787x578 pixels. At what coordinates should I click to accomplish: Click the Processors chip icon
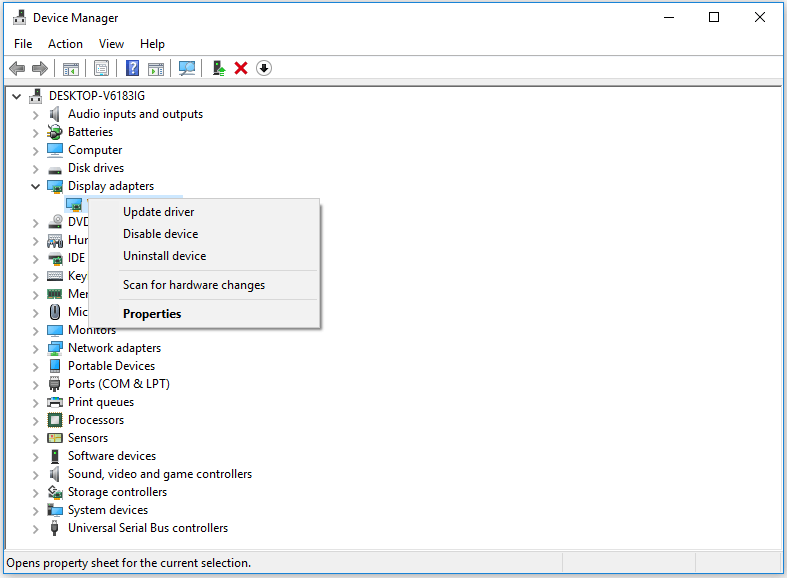pos(55,420)
